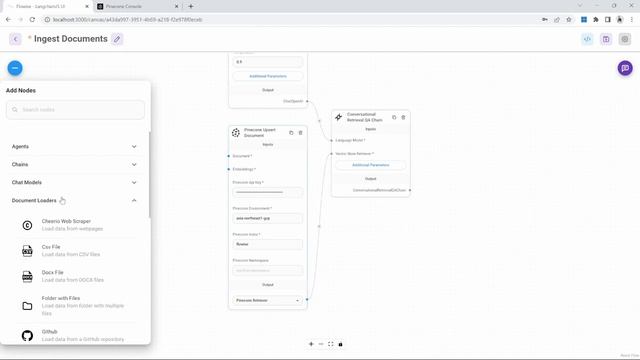Close the Pinecone Console tab

coord(176,7)
